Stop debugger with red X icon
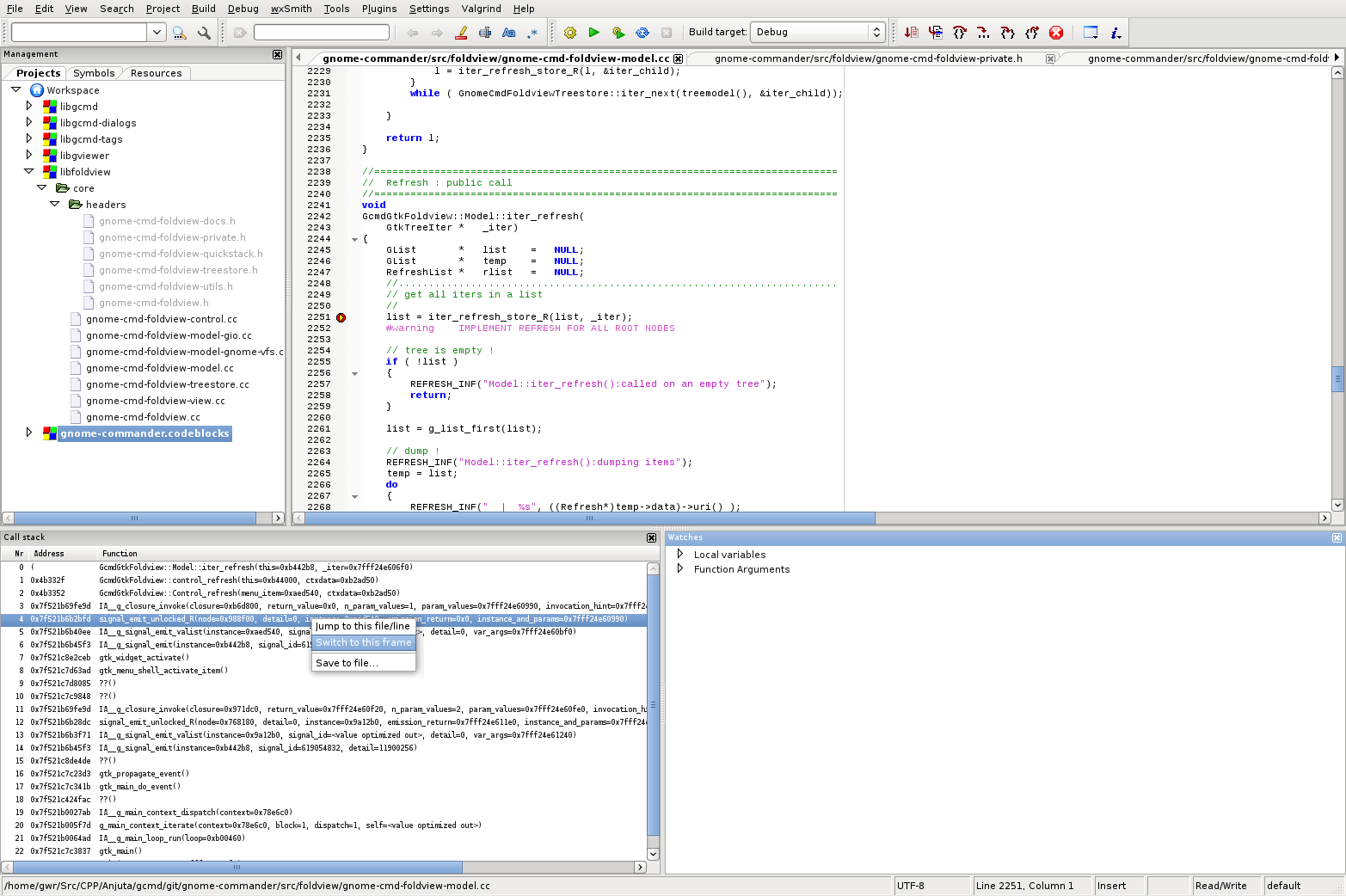The width and height of the screenshot is (1346, 896). tap(1056, 33)
